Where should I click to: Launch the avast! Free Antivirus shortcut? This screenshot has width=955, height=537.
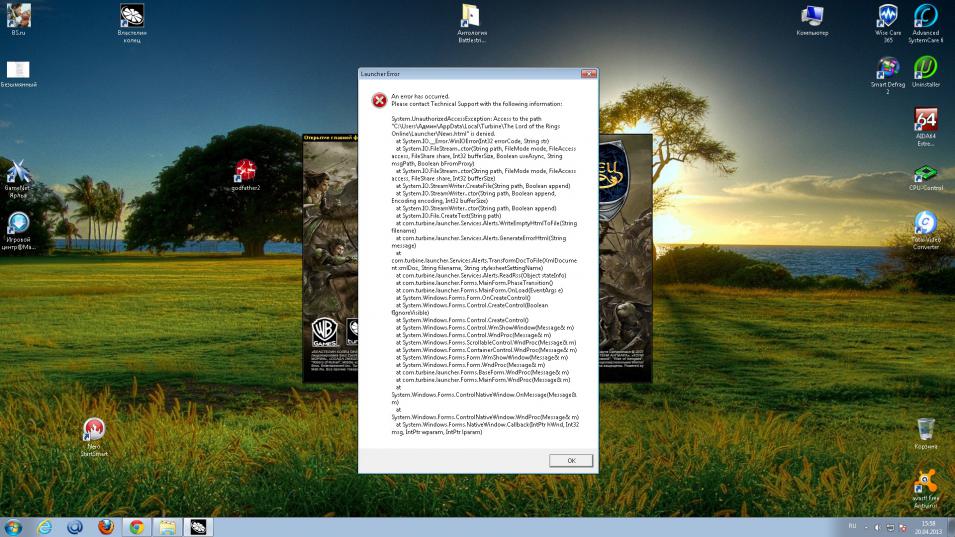click(925, 489)
